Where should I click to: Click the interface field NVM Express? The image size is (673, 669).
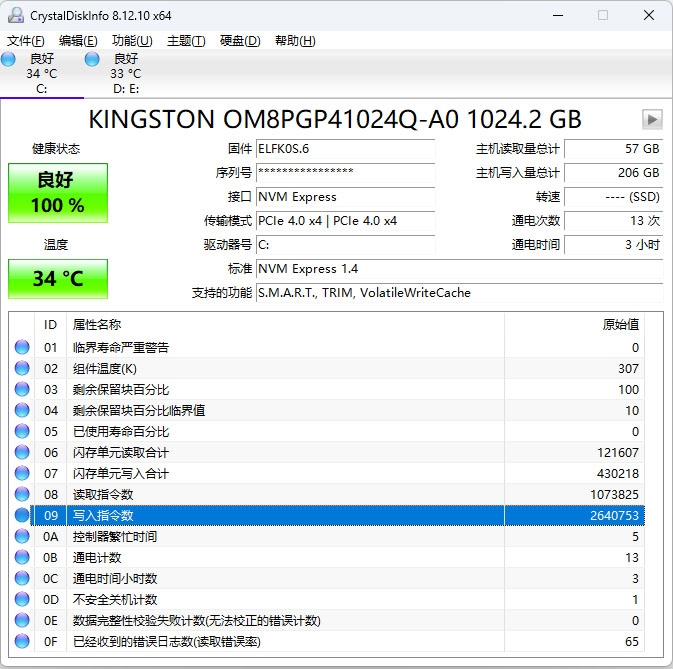(346, 197)
